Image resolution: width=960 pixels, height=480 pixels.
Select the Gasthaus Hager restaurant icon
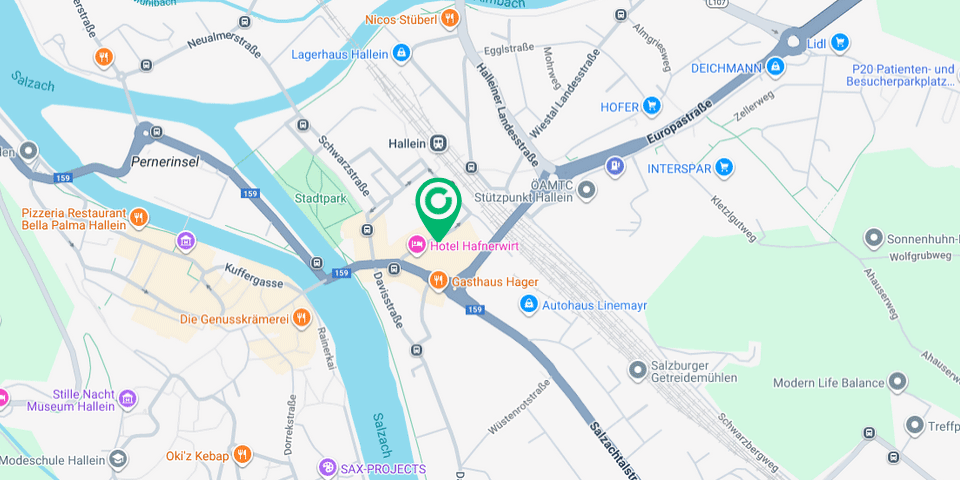pyautogui.click(x=438, y=280)
